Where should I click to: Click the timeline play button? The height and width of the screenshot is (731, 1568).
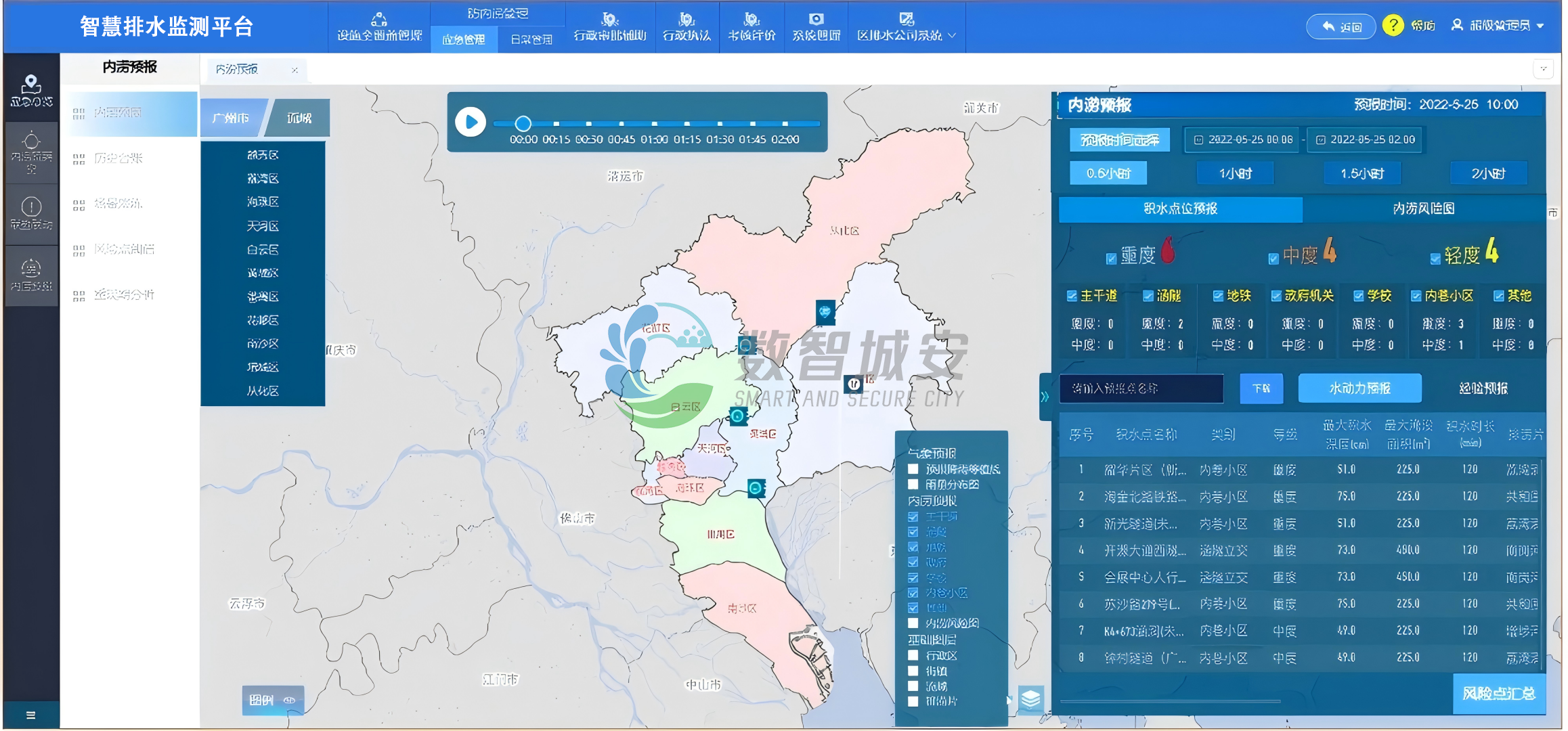(471, 123)
